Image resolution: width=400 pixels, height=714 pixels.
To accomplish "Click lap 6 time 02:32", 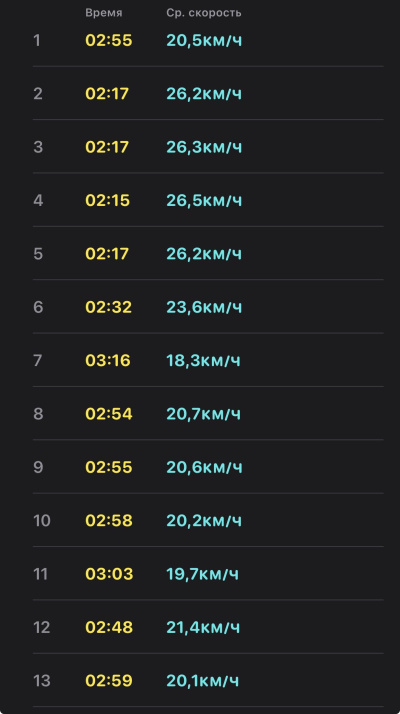I will click(108, 307).
